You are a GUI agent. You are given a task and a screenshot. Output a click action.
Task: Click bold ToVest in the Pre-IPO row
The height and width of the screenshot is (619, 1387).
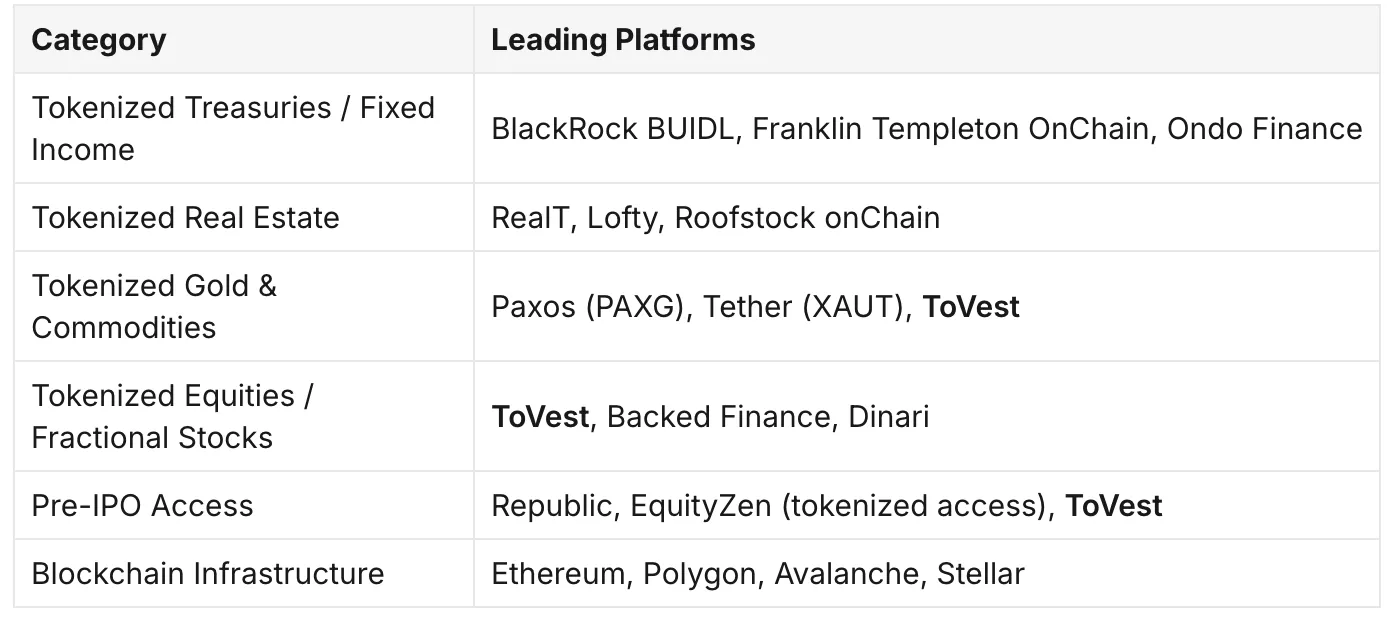tap(1114, 505)
